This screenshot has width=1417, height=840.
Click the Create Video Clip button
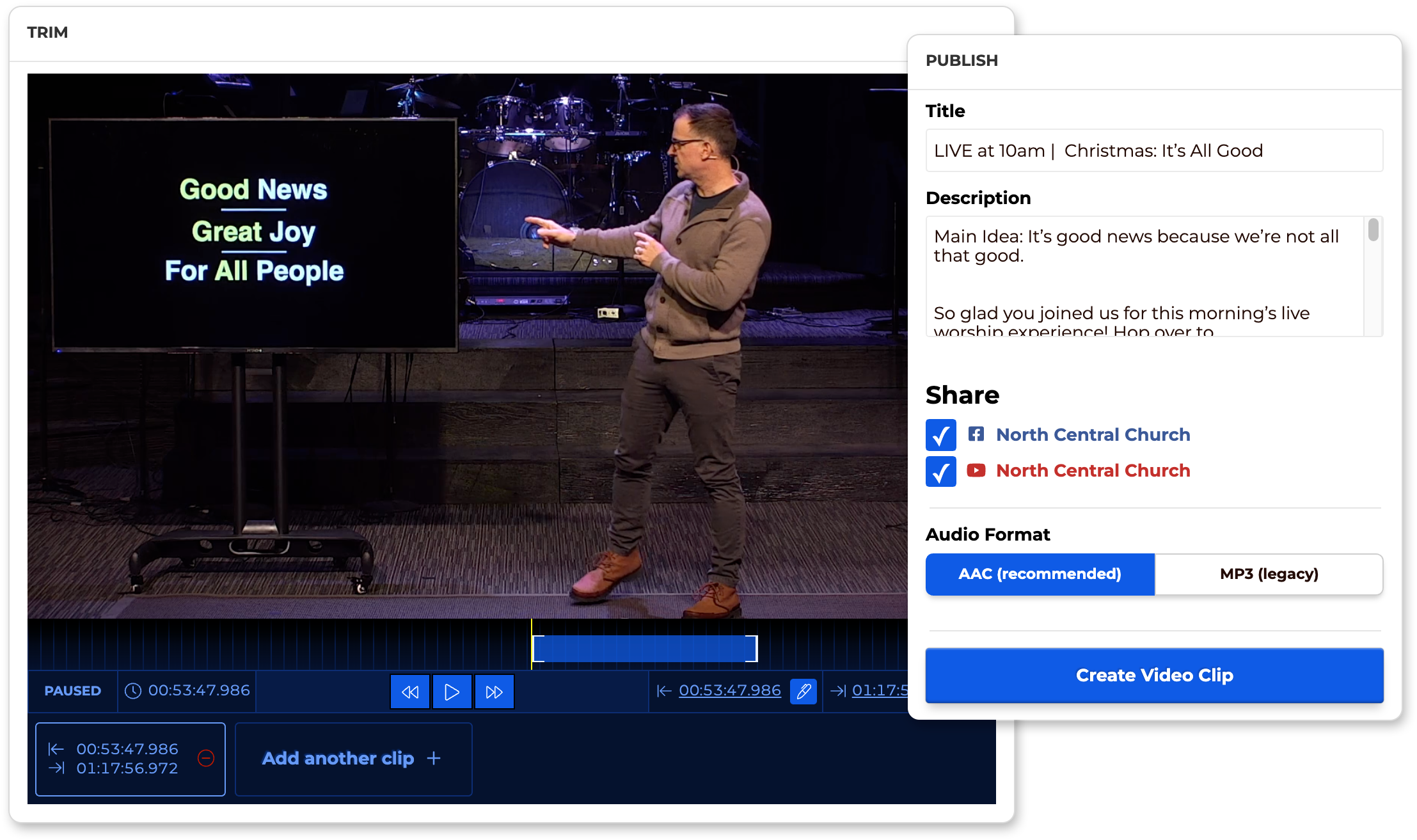coord(1154,676)
